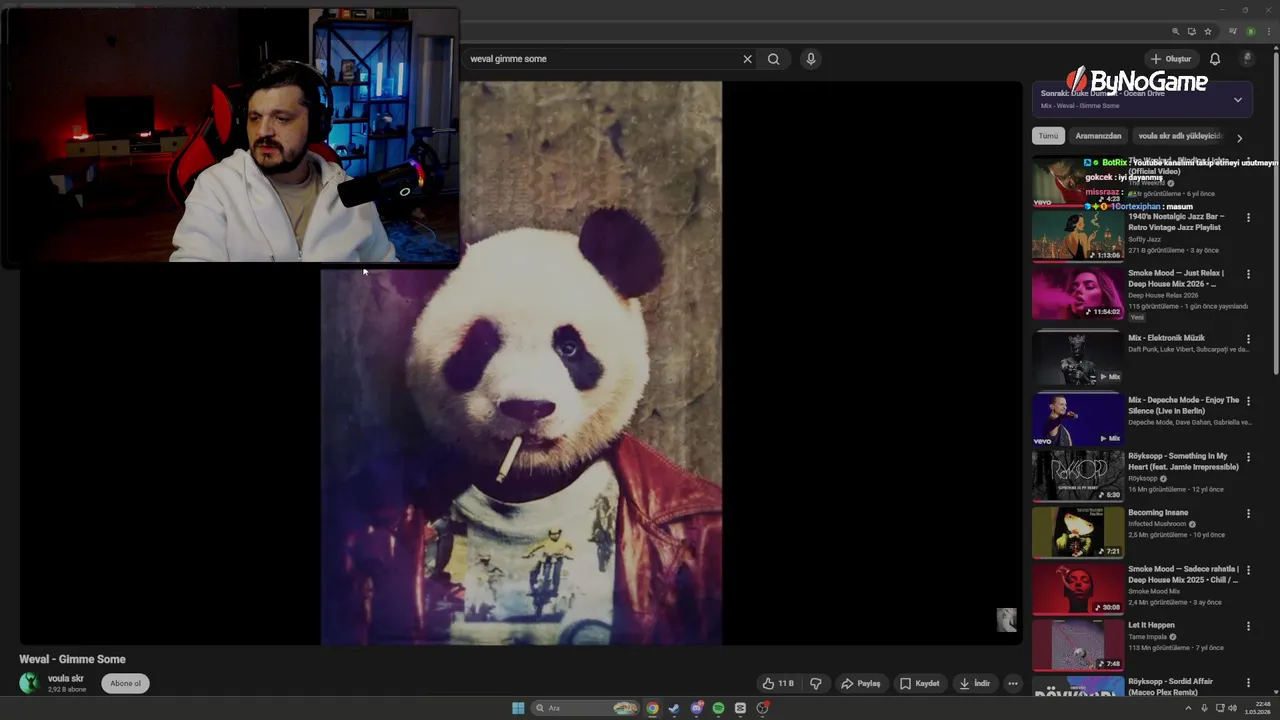Viewport: 1280px width, 720px height.
Task: Open options for Smoke Mood Just Relax
Action: coord(1248,274)
